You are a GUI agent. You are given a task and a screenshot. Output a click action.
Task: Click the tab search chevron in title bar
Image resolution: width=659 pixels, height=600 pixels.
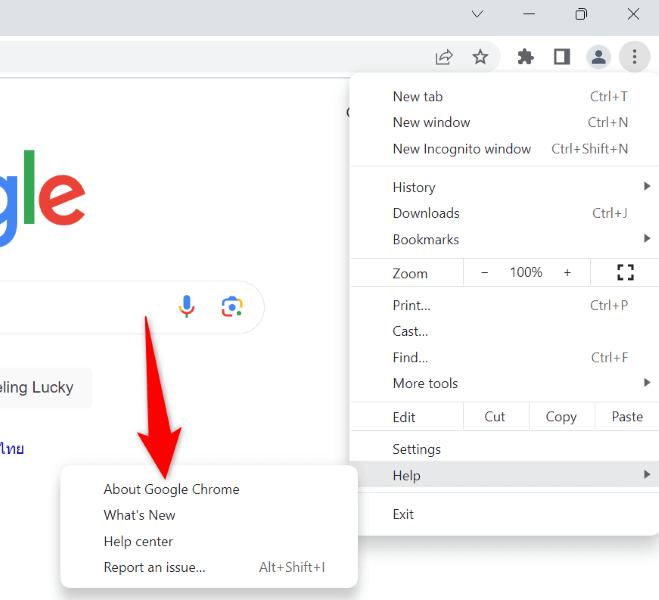point(477,14)
